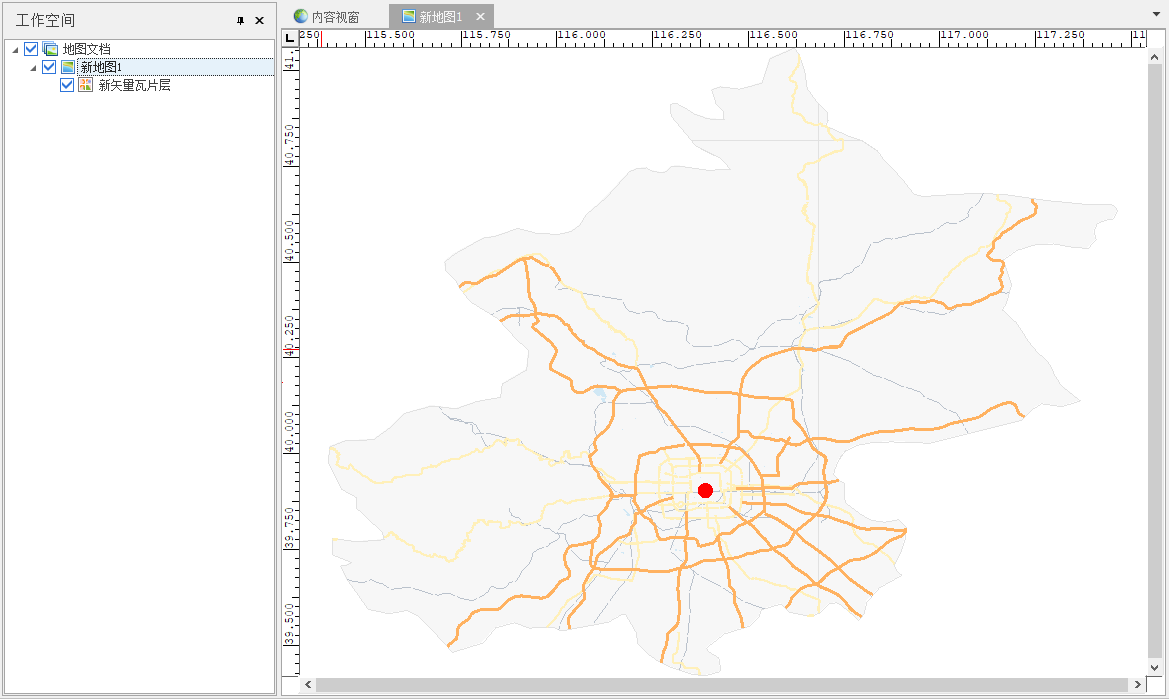1169x699 pixels.
Task: Select the 新矢量瓦片层 layer label
Action: tap(134, 85)
